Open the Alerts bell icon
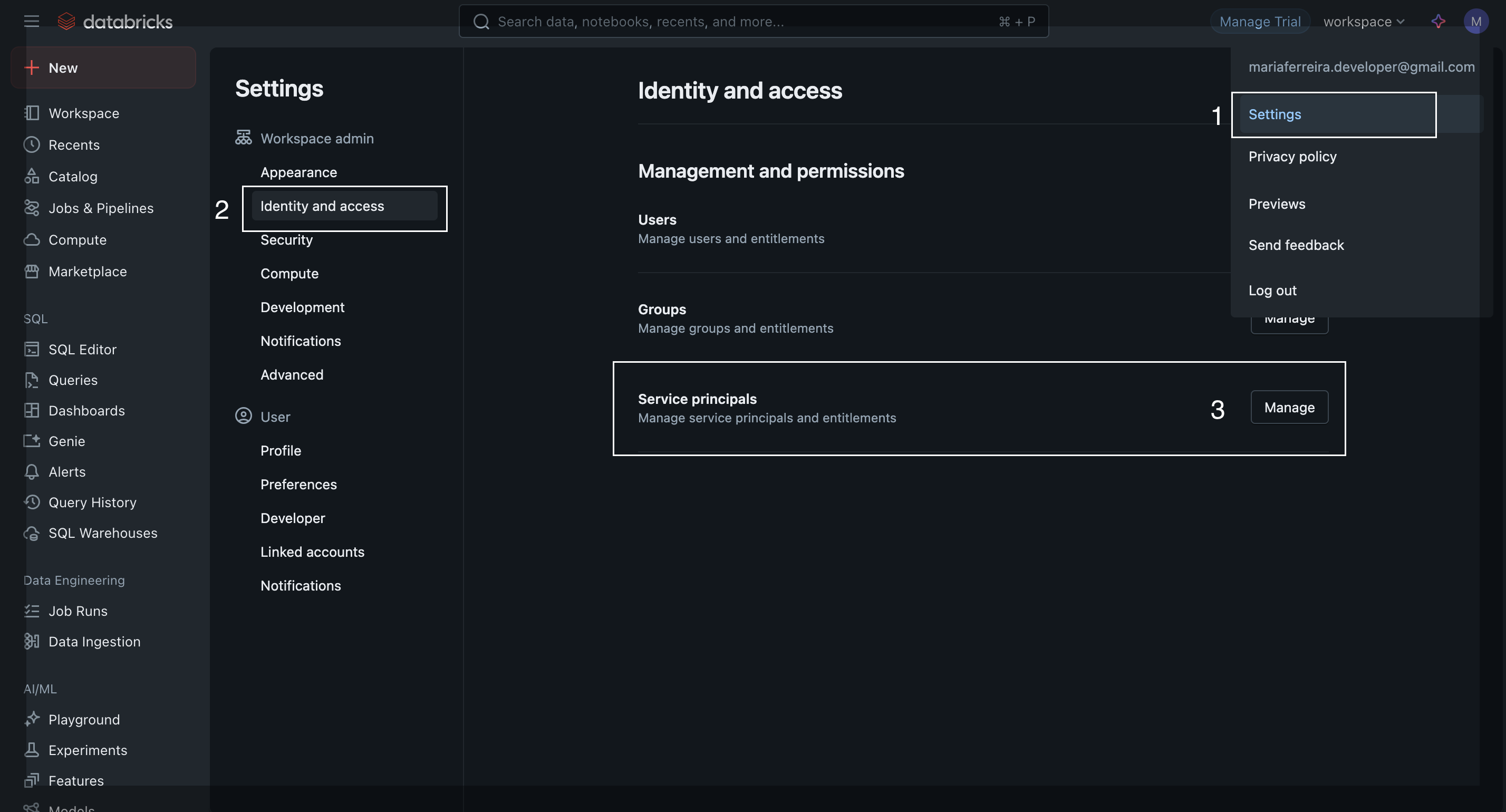 [x=32, y=472]
